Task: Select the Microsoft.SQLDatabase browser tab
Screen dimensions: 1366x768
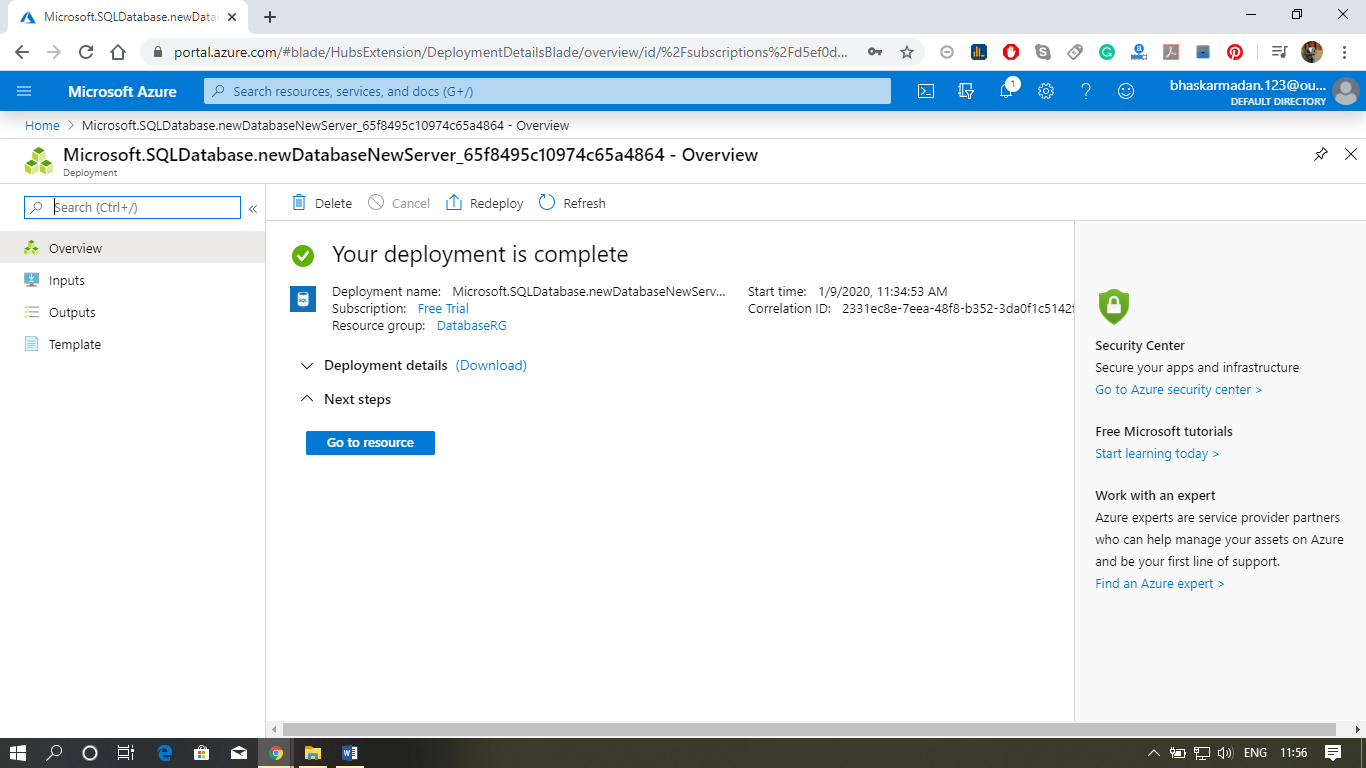Action: [x=126, y=17]
